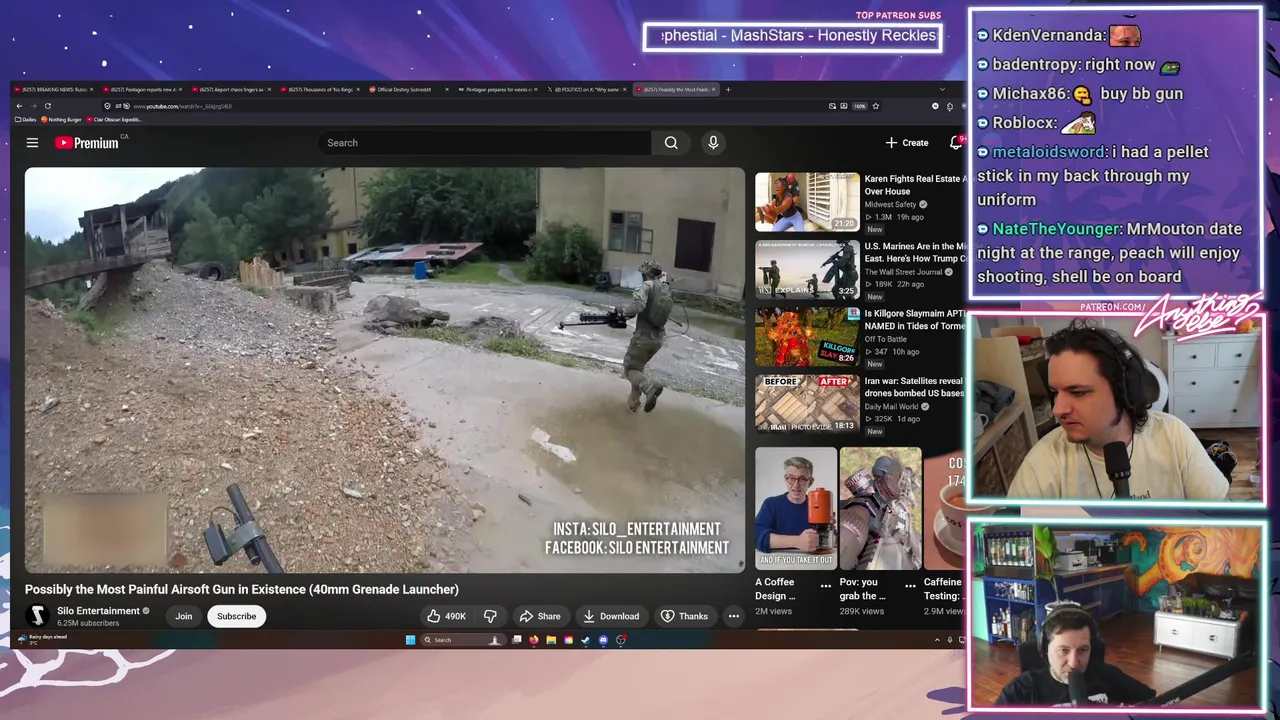Reload the YouTube page

pos(47,106)
